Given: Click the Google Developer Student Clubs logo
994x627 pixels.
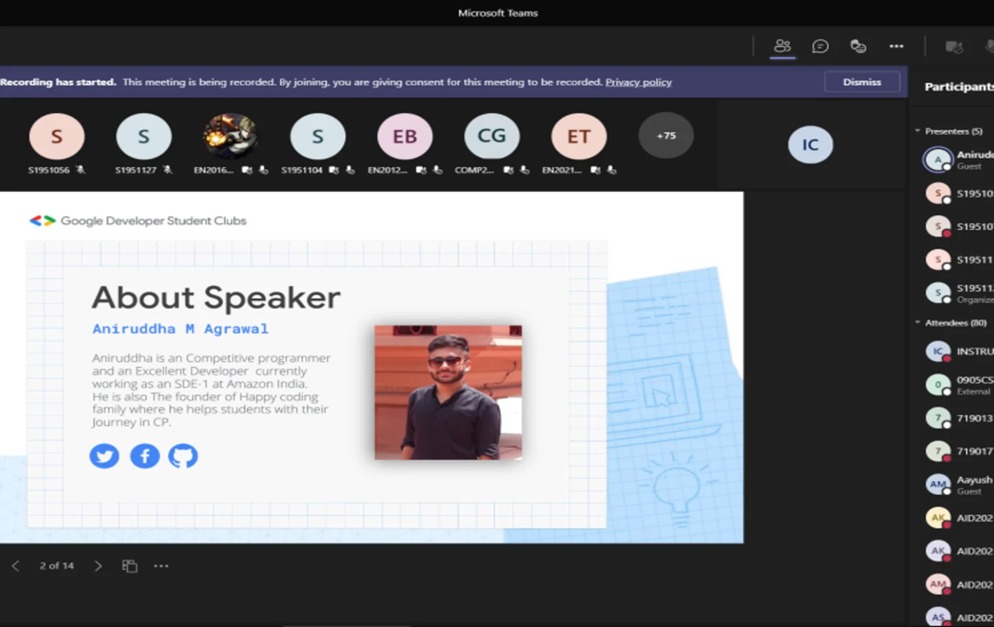Looking at the screenshot, I should [138, 221].
